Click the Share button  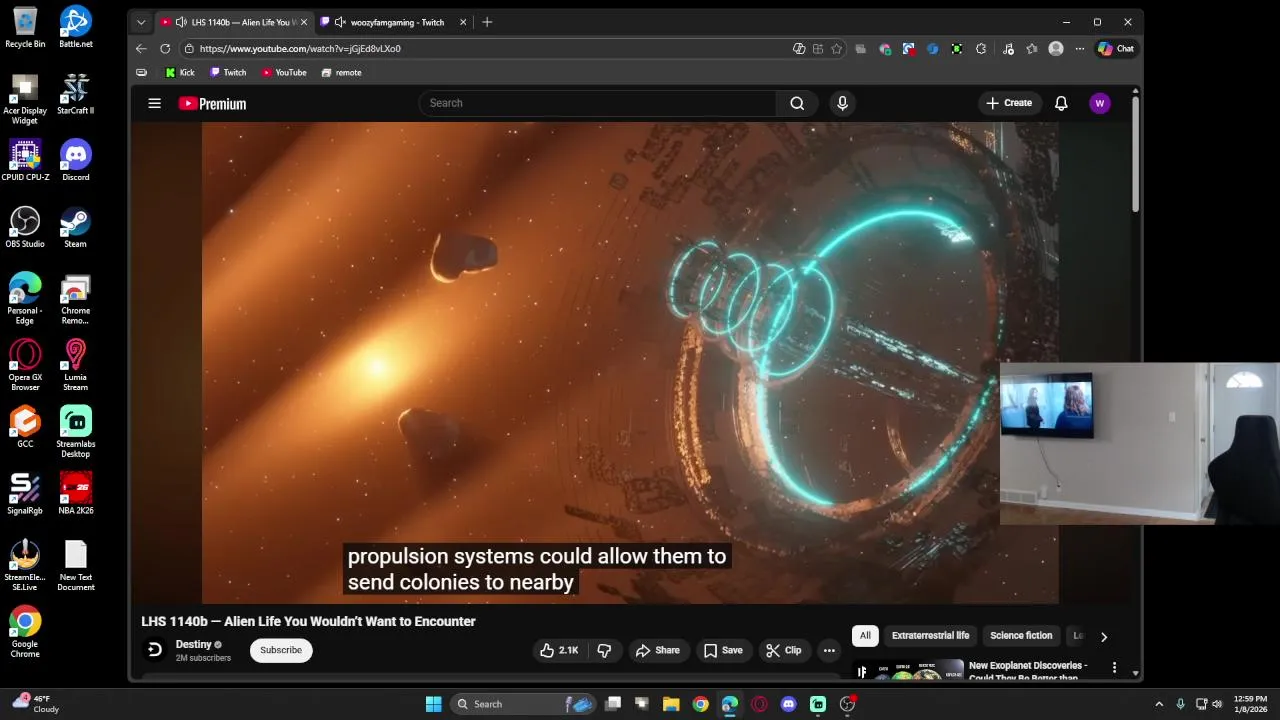coord(657,650)
